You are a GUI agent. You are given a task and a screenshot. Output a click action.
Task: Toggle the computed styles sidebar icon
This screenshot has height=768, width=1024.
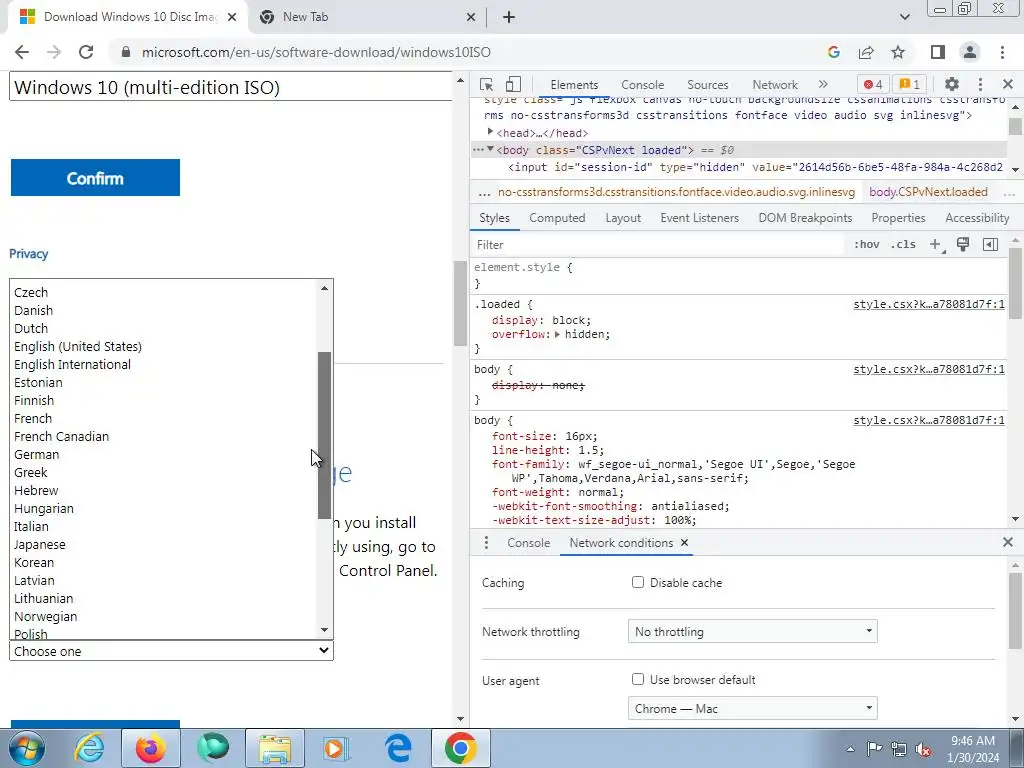coord(990,244)
